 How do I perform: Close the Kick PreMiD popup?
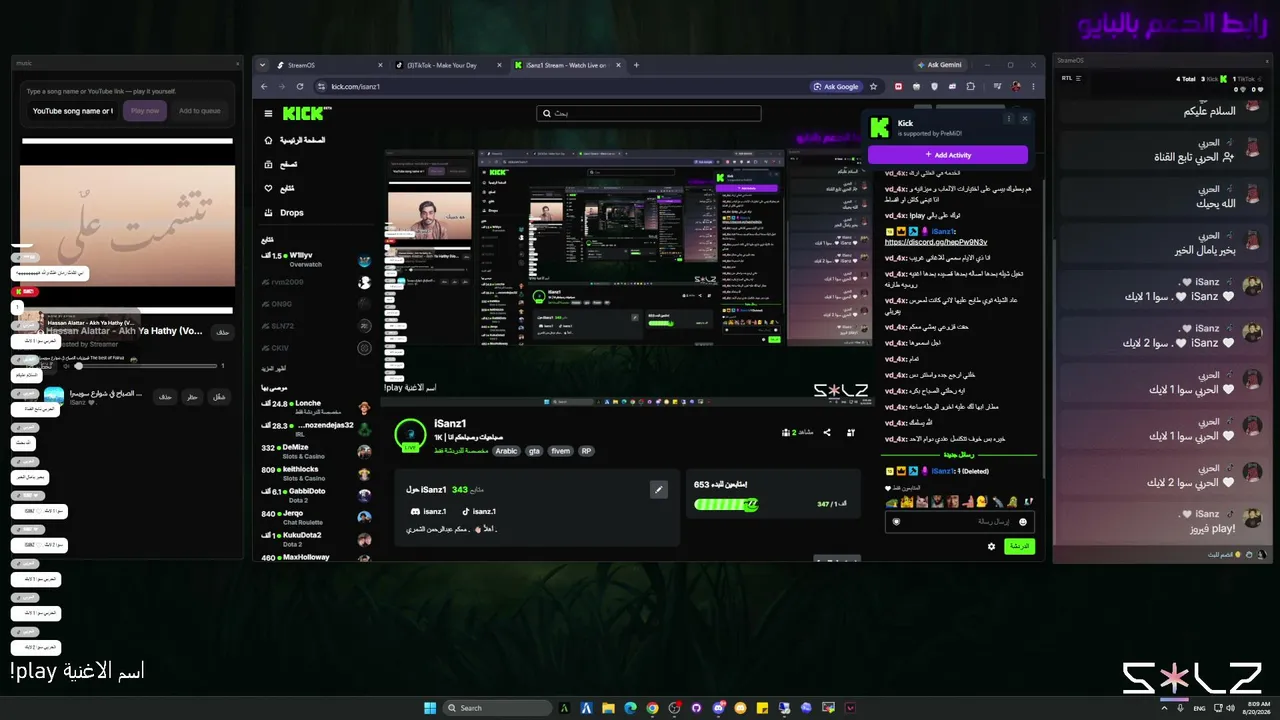click(x=1024, y=118)
